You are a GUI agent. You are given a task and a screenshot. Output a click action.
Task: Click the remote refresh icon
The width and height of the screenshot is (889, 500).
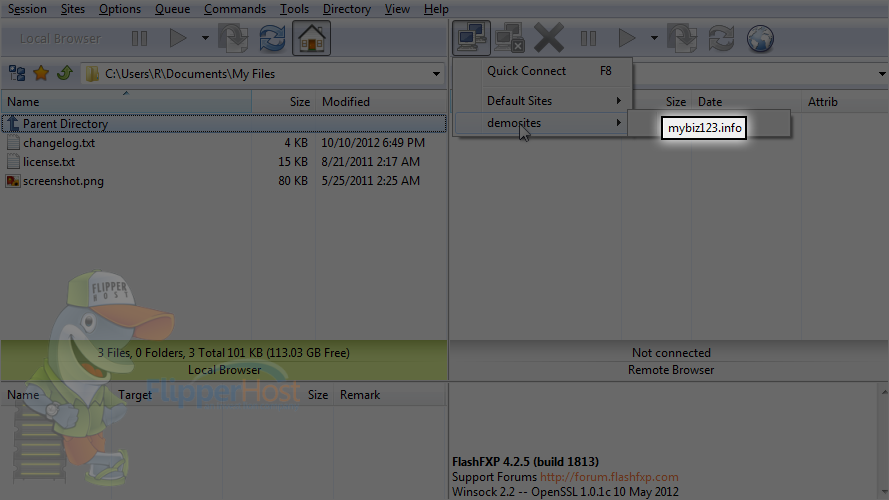[x=721, y=39]
